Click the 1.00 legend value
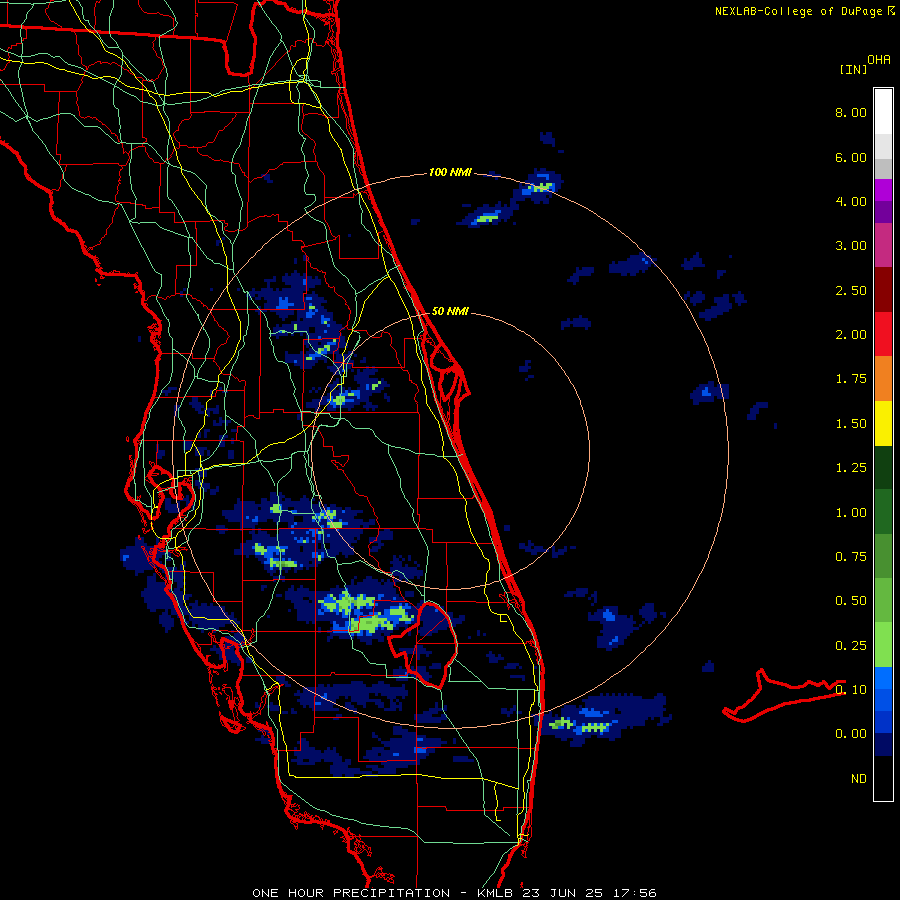The height and width of the screenshot is (900, 900). [851, 513]
